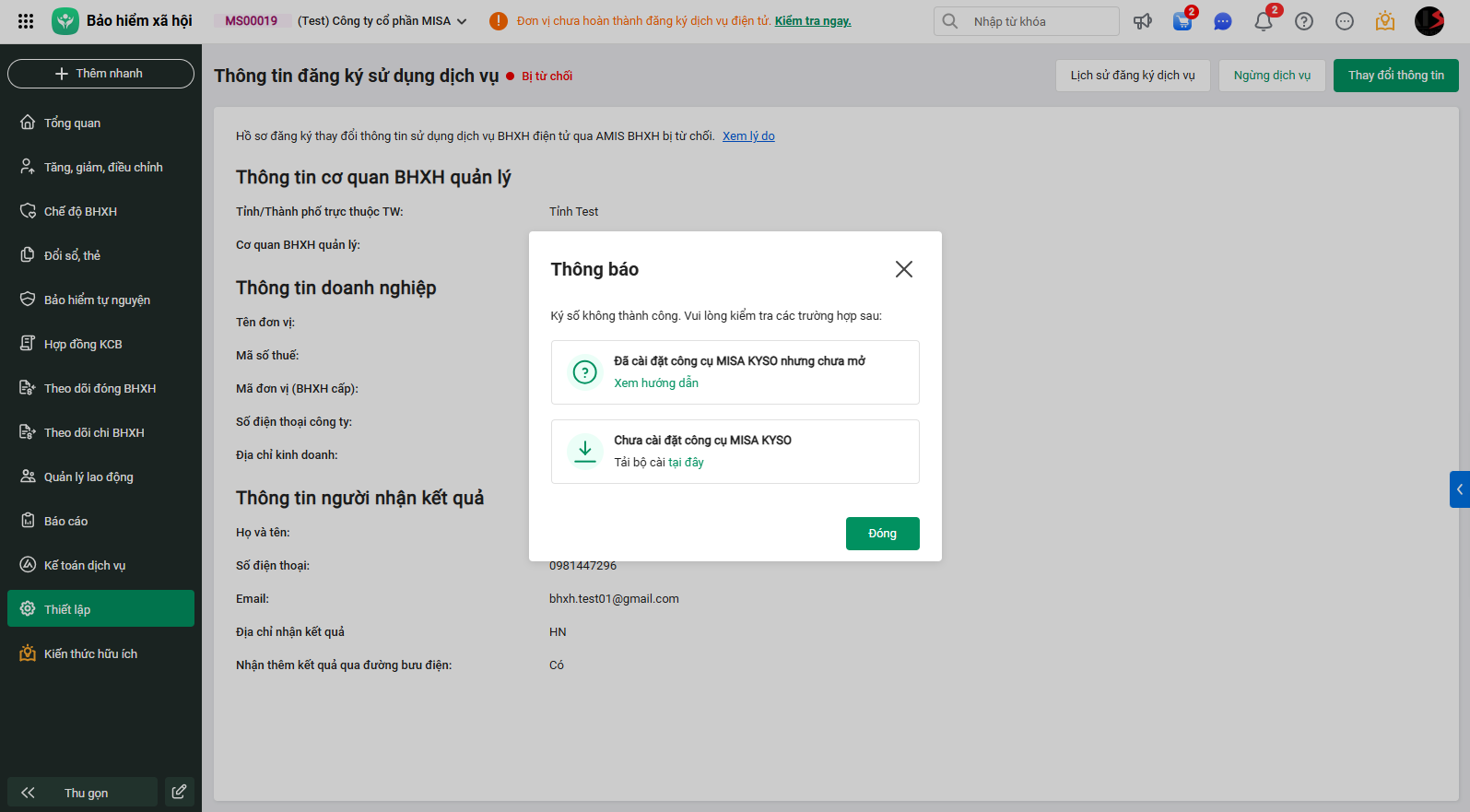Collapse the sidebar with Thu gọn

click(x=83, y=793)
